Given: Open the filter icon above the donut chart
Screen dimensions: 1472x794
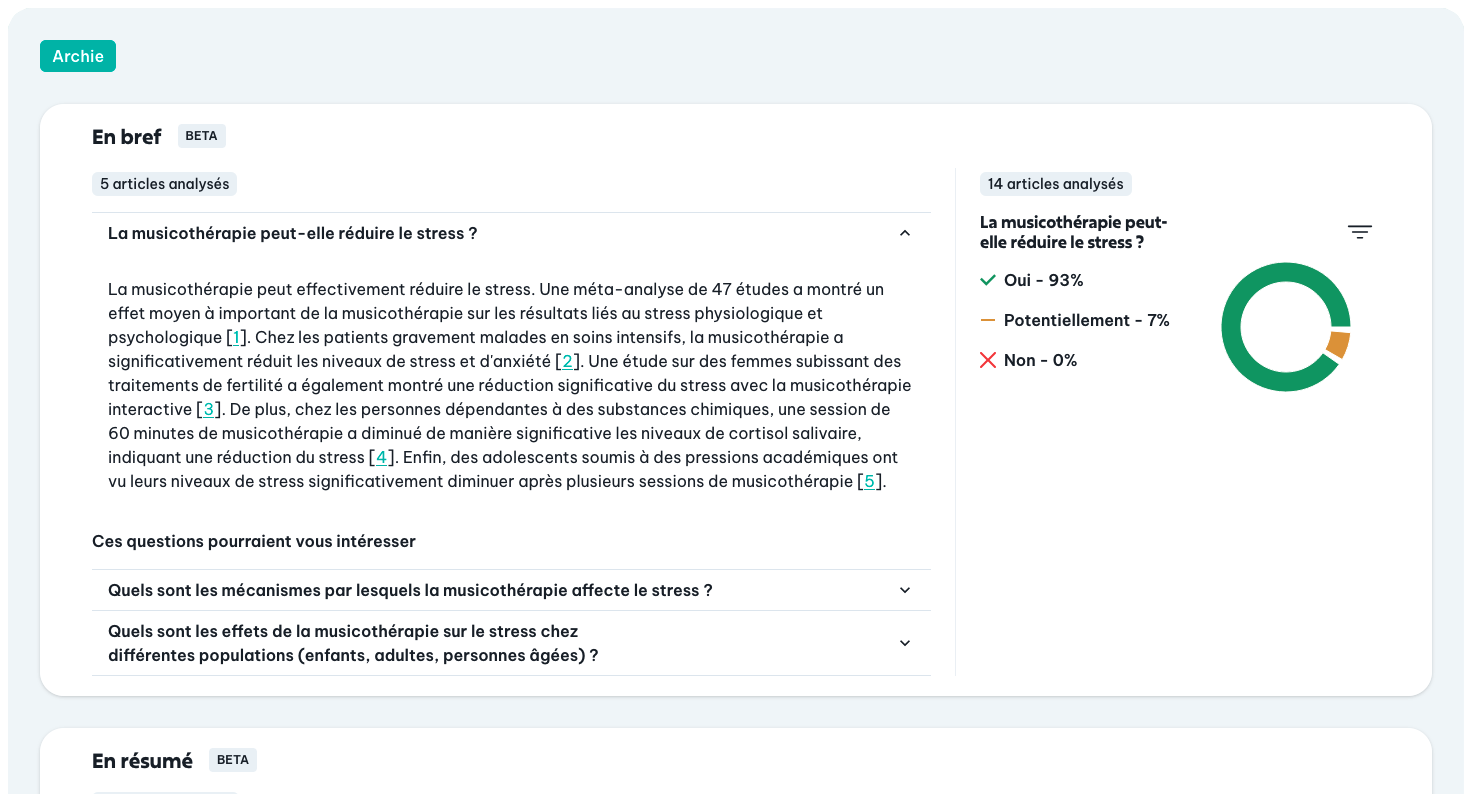Looking at the screenshot, I should pos(1359,232).
